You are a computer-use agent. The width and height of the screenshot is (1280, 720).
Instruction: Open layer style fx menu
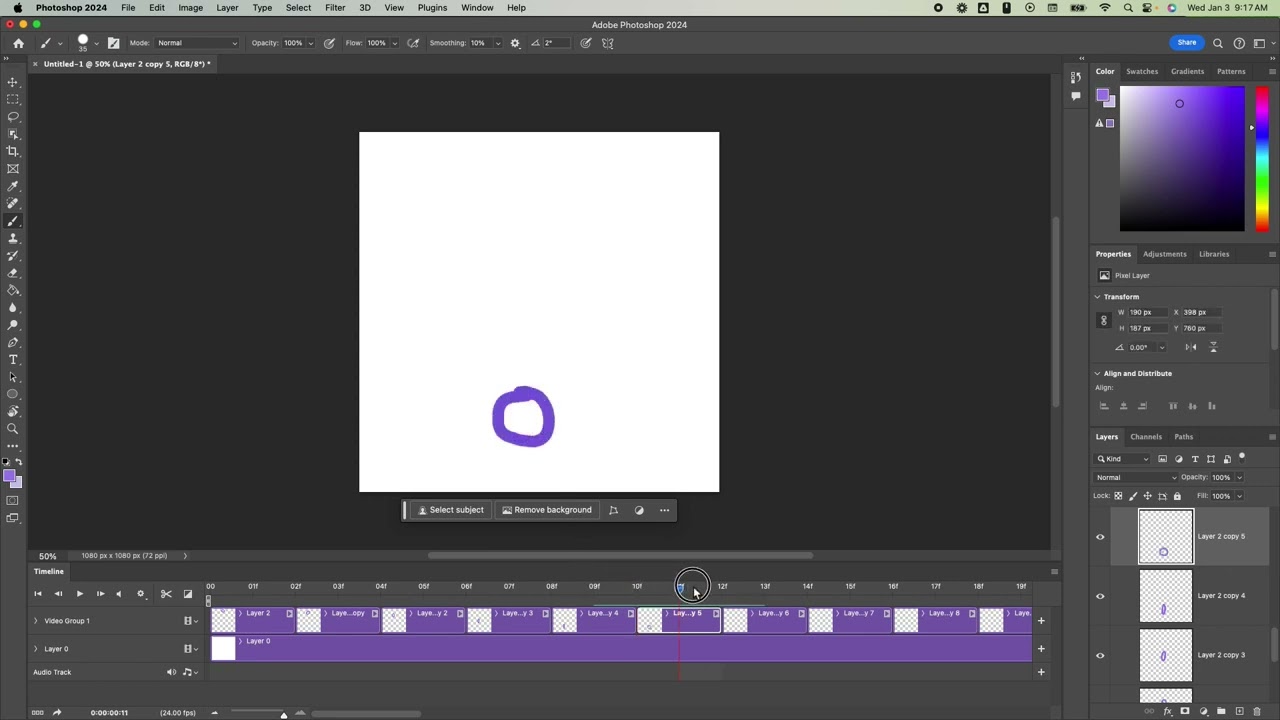[x=1167, y=711]
